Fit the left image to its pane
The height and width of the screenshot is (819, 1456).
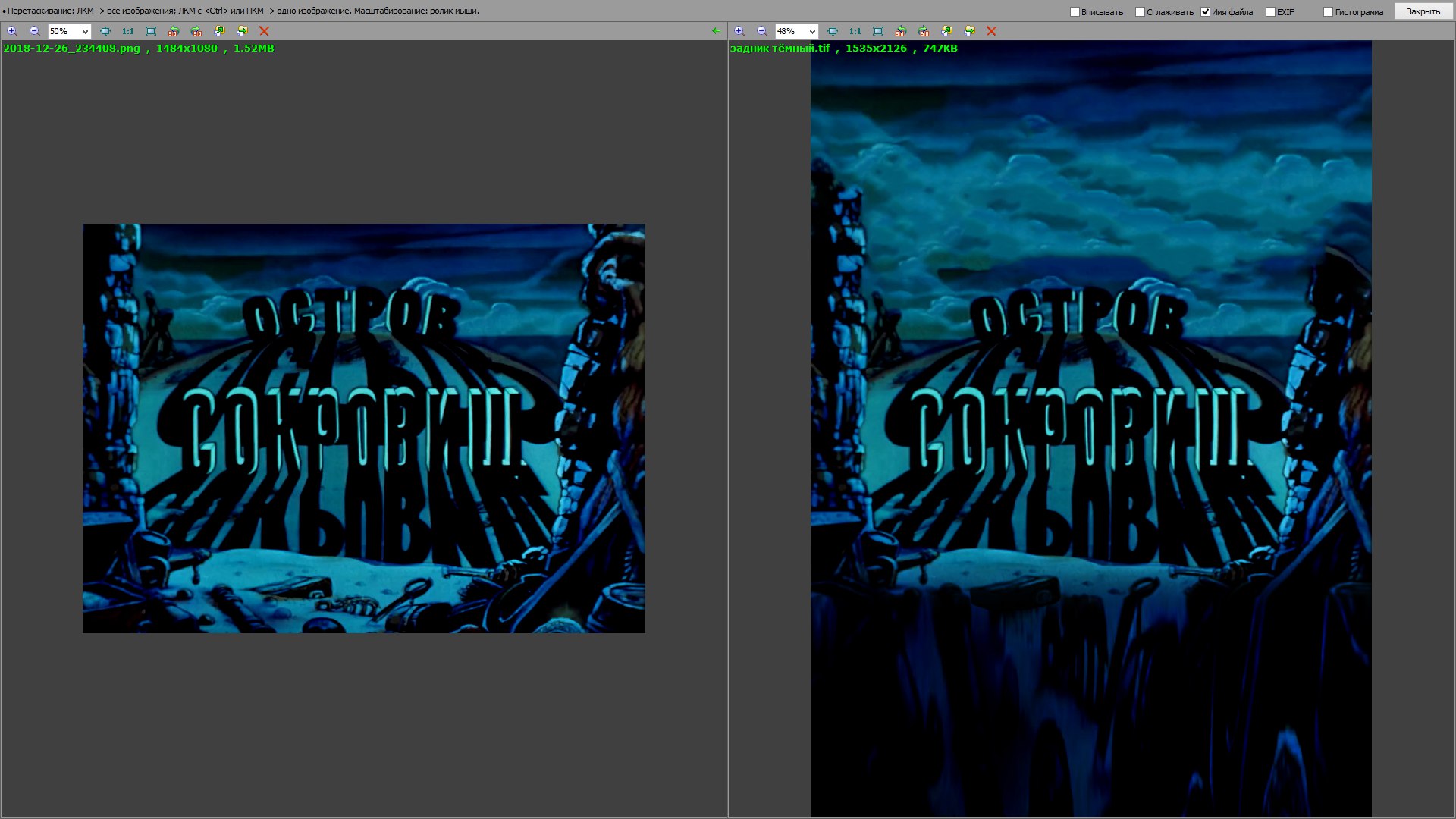pyautogui.click(x=105, y=31)
